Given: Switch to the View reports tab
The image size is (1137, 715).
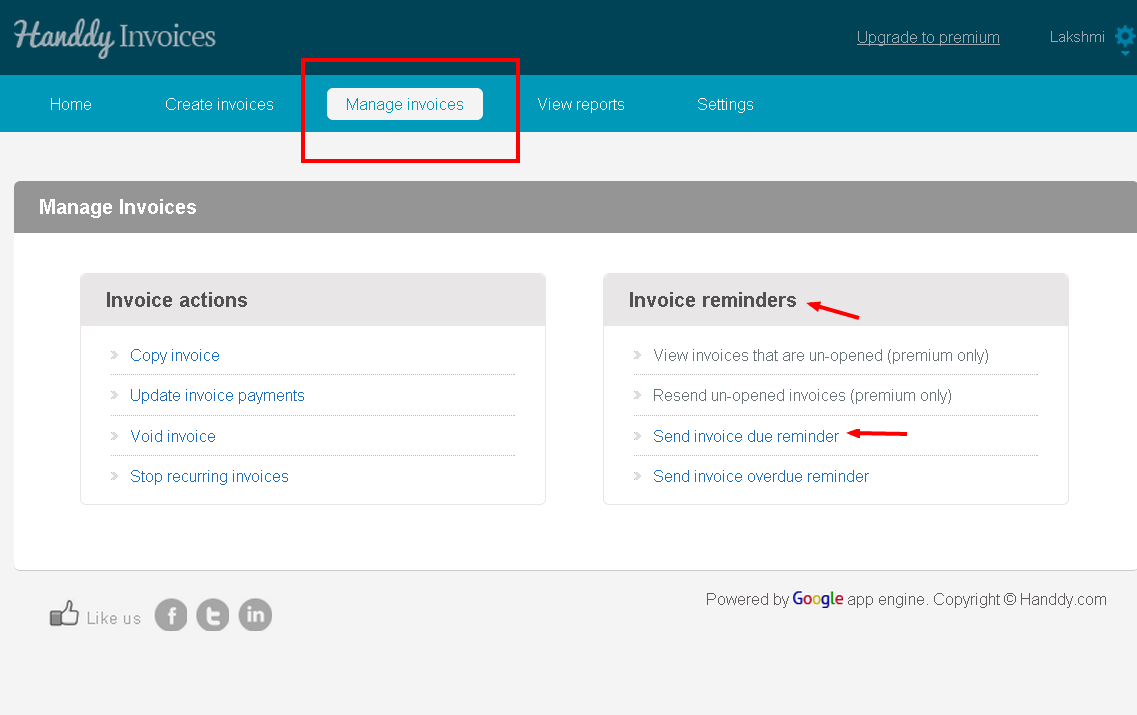Looking at the screenshot, I should coord(581,104).
